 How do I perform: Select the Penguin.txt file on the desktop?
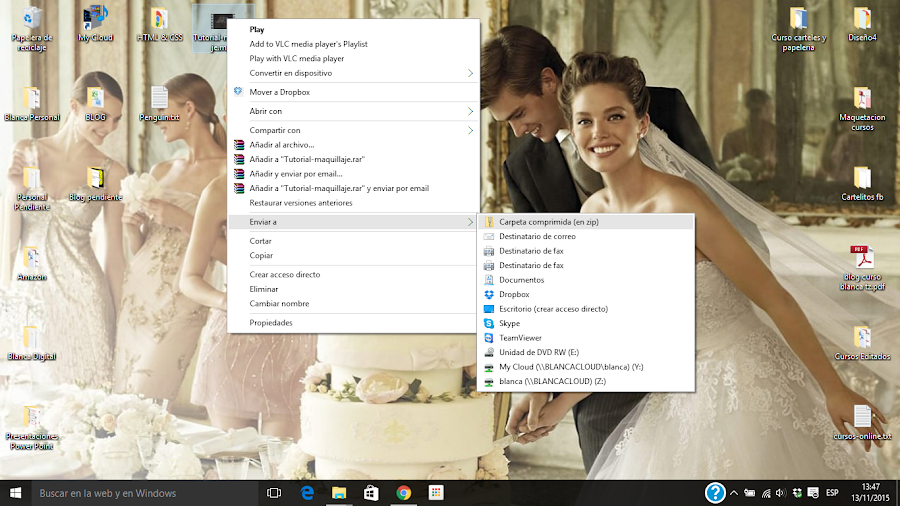(x=159, y=98)
